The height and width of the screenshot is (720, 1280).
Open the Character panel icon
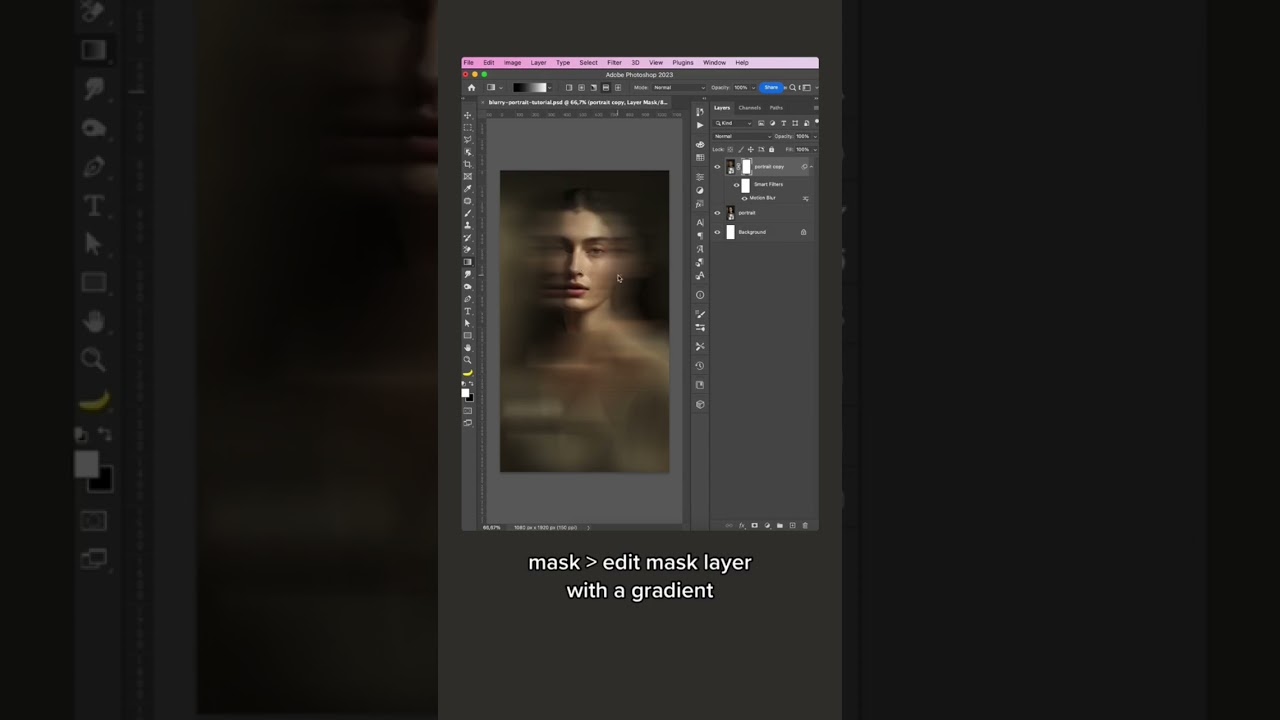(x=700, y=222)
